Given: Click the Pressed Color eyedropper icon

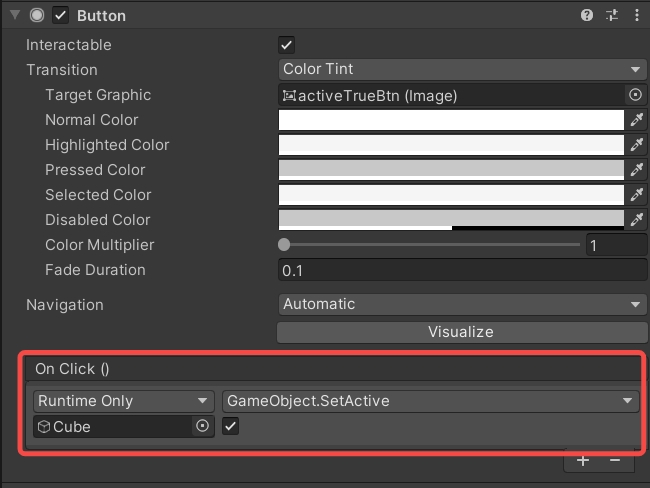Looking at the screenshot, I should point(635,170).
